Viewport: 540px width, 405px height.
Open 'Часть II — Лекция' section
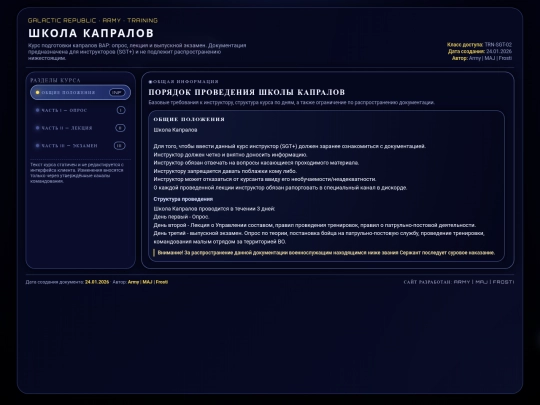coord(80,128)
